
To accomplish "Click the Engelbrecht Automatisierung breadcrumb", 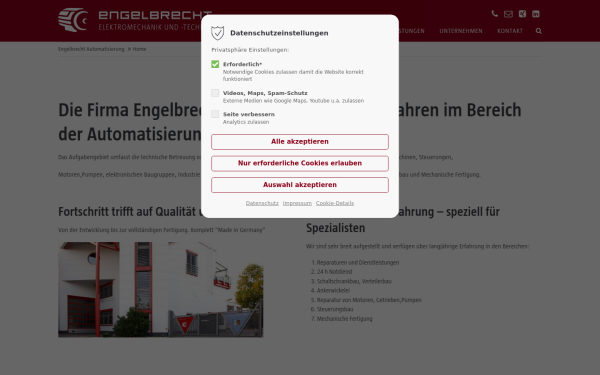I will tap(91, 49).
